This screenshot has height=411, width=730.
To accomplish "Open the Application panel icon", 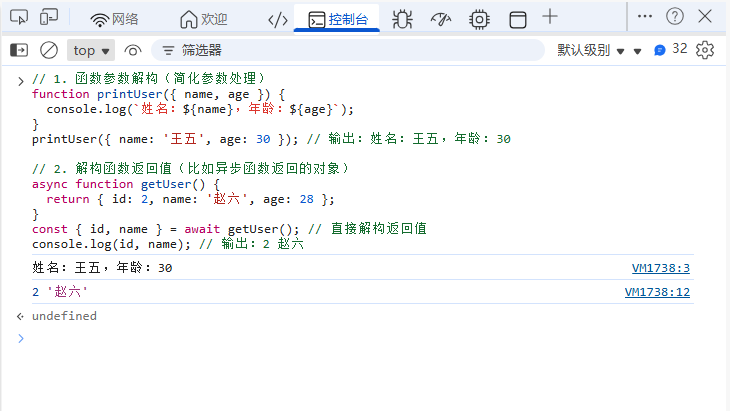I will (x=517, y=19).
